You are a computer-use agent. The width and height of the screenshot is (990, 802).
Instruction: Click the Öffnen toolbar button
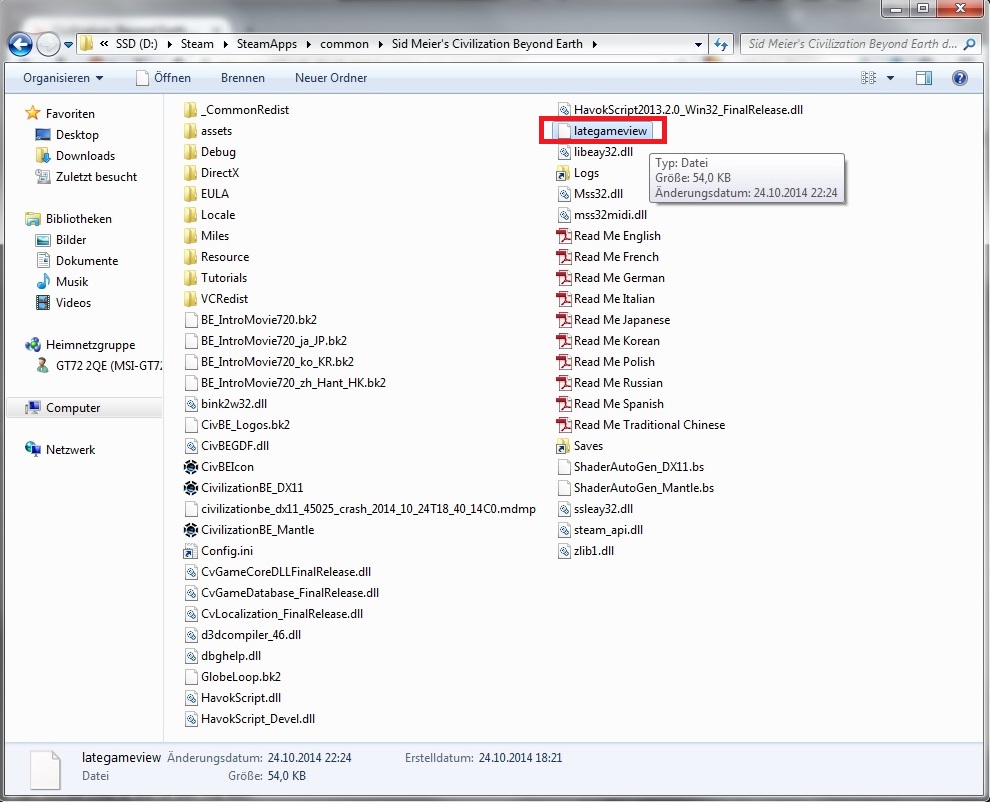coord(164,78)
